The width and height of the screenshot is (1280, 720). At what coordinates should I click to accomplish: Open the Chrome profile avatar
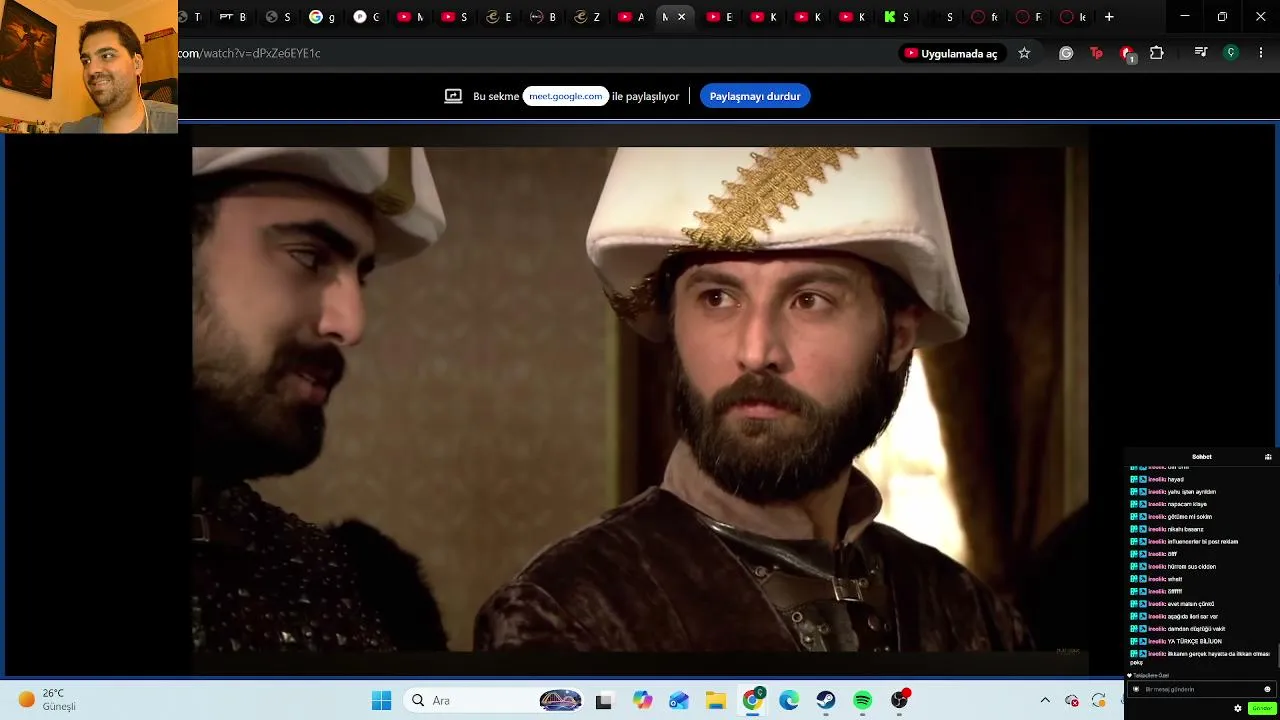click(1231, 53)
